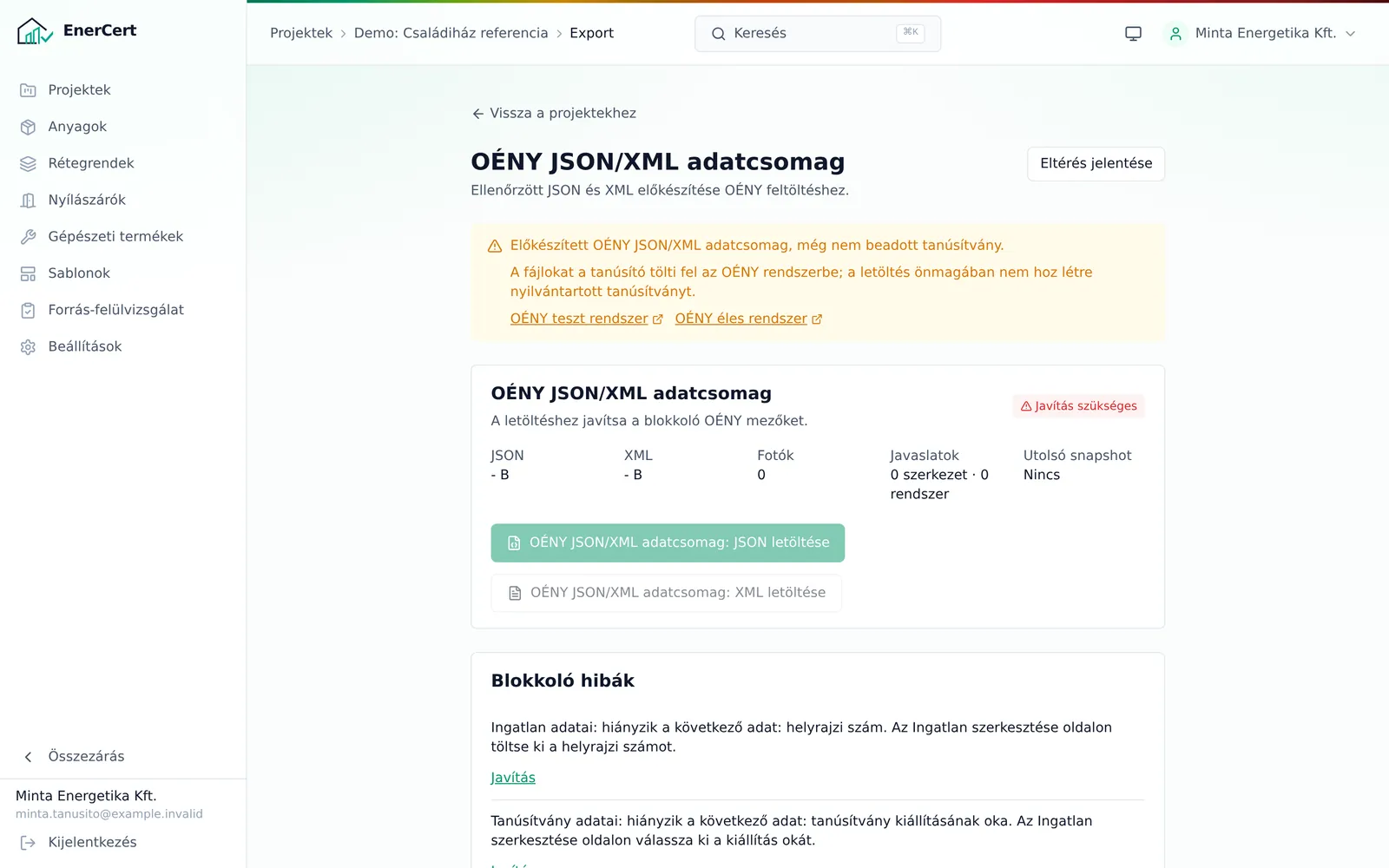Collapse sidebar using Összezárás chevron
The width and height of the screenshot is (1389, 868).
(28, 757)
